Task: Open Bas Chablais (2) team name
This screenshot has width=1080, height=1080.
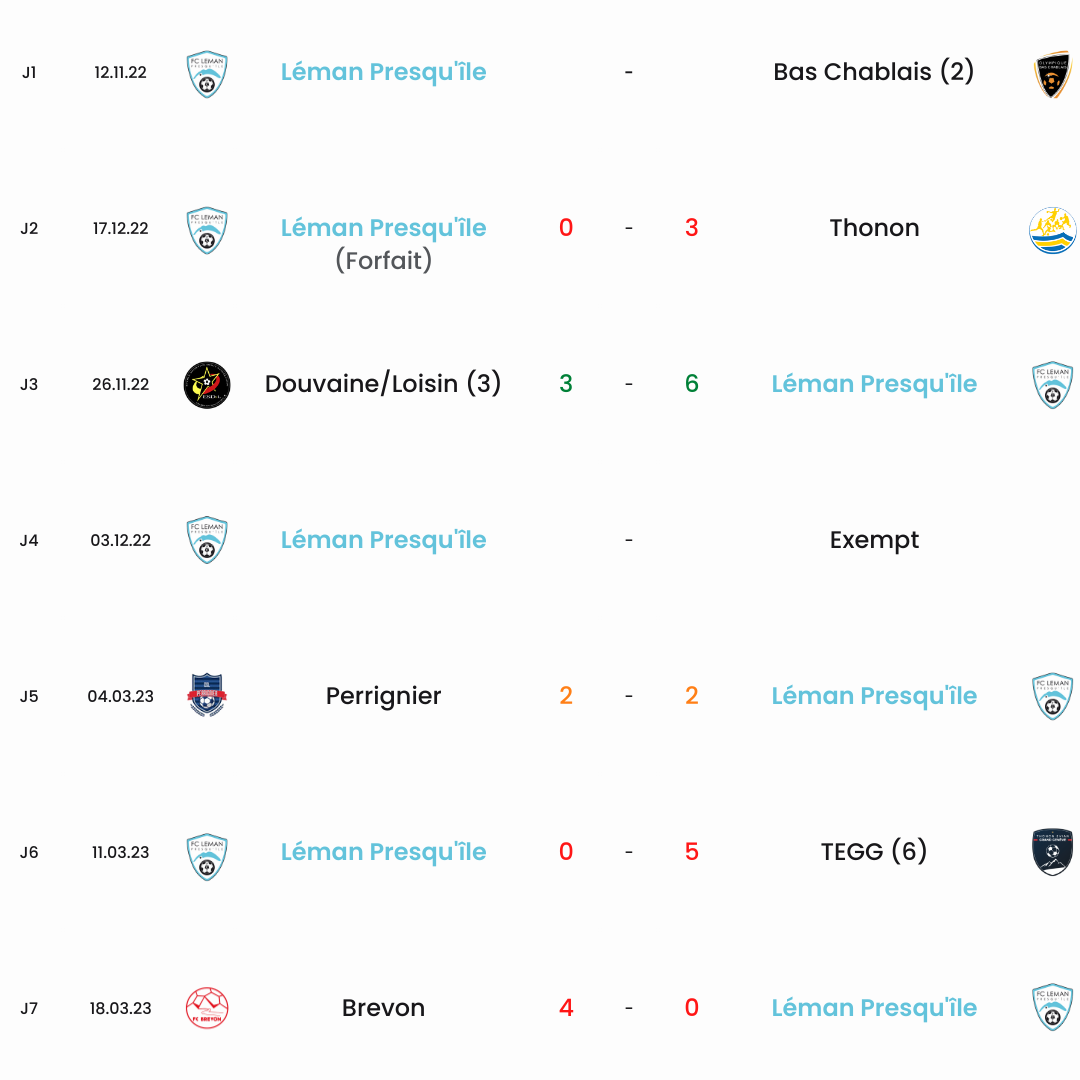Action: [873, 72]
